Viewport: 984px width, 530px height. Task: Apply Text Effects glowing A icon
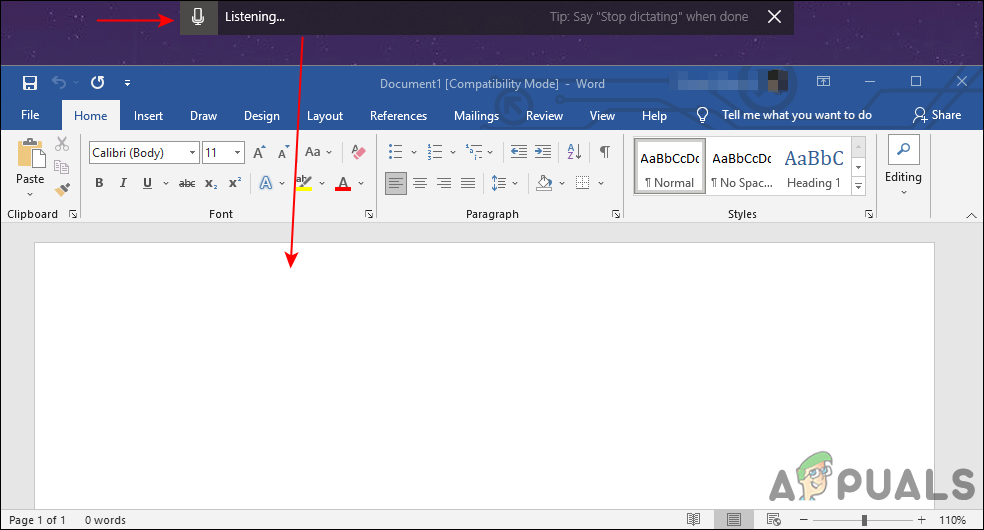coord(266,183)
